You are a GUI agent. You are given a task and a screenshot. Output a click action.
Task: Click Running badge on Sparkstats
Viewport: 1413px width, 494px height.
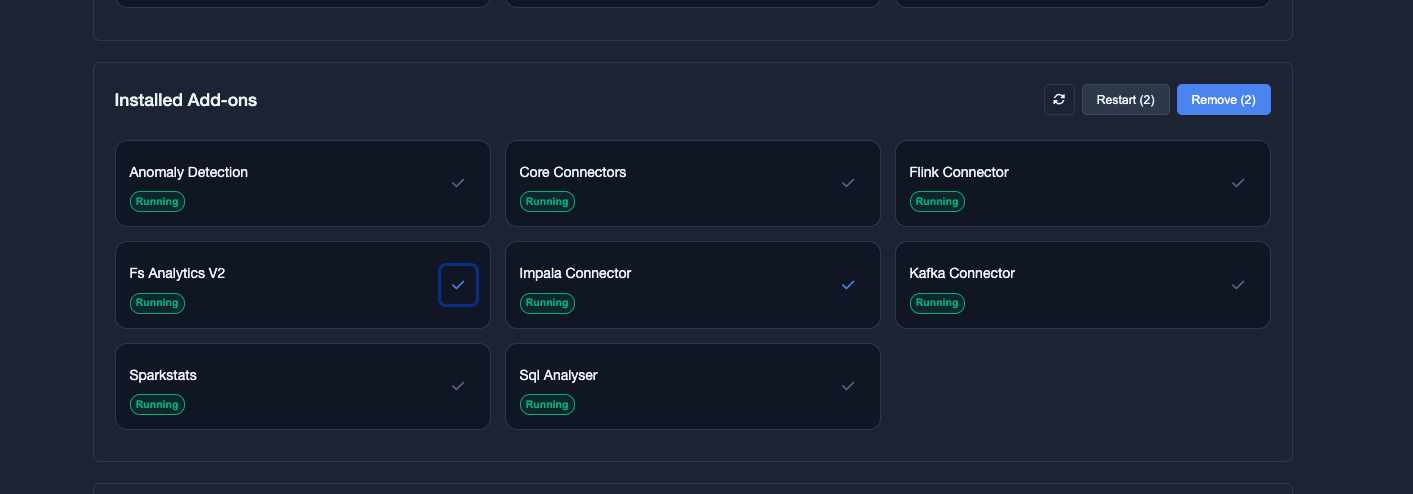tap(157, 404)
